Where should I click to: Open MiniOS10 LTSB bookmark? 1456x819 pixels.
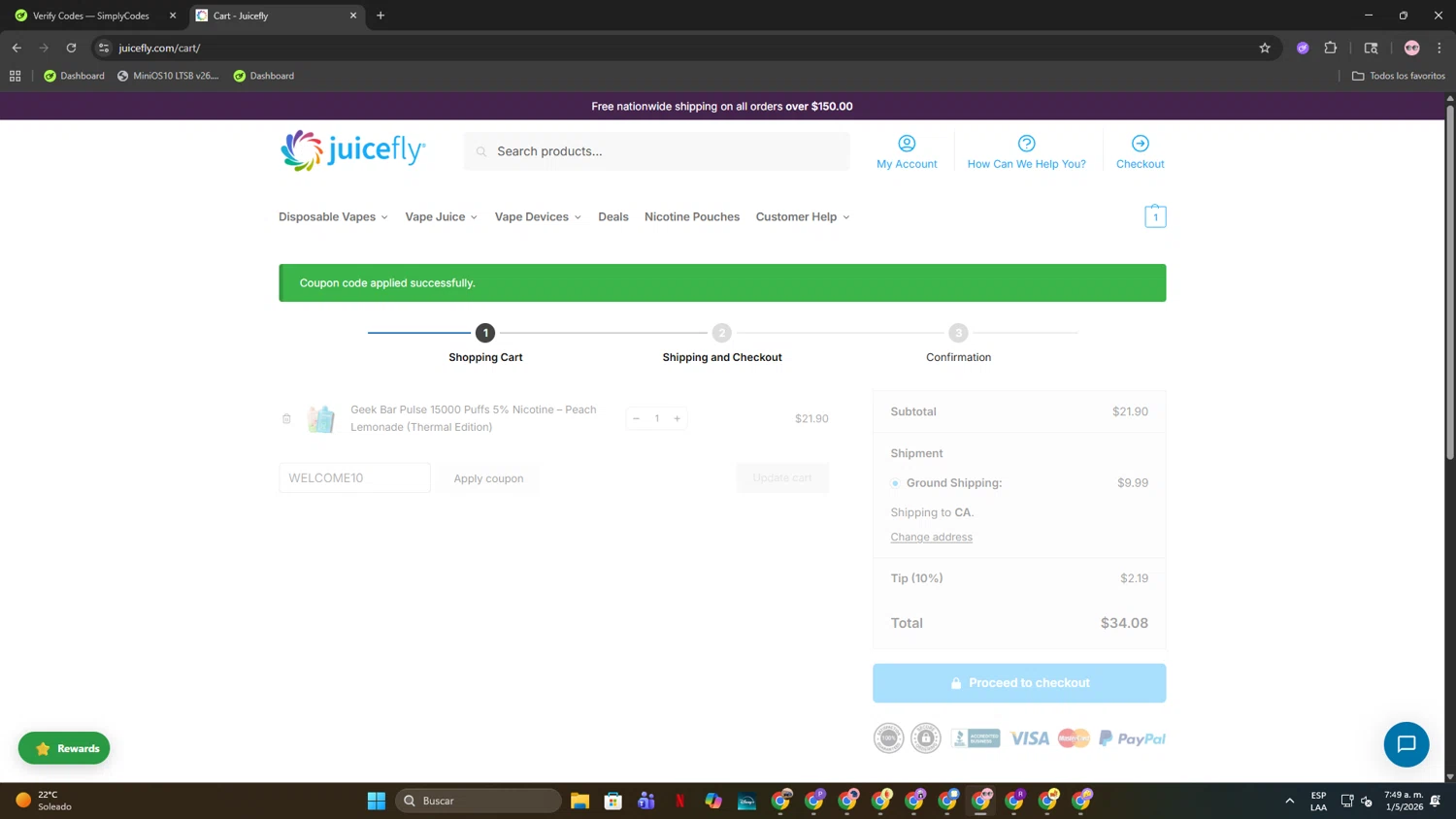pyautogui.click(x=168, y=76)
